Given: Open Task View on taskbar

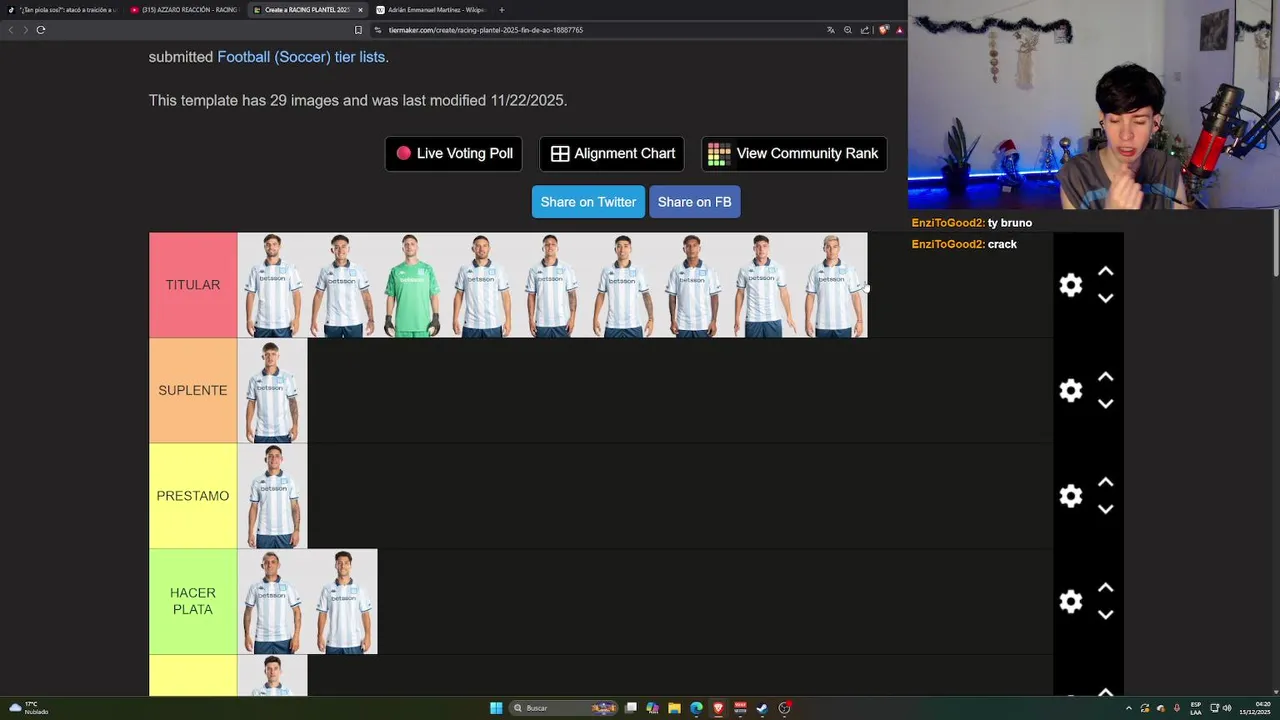Looking at the screenshot, I should pyautogui.click(x=631, y=708).
